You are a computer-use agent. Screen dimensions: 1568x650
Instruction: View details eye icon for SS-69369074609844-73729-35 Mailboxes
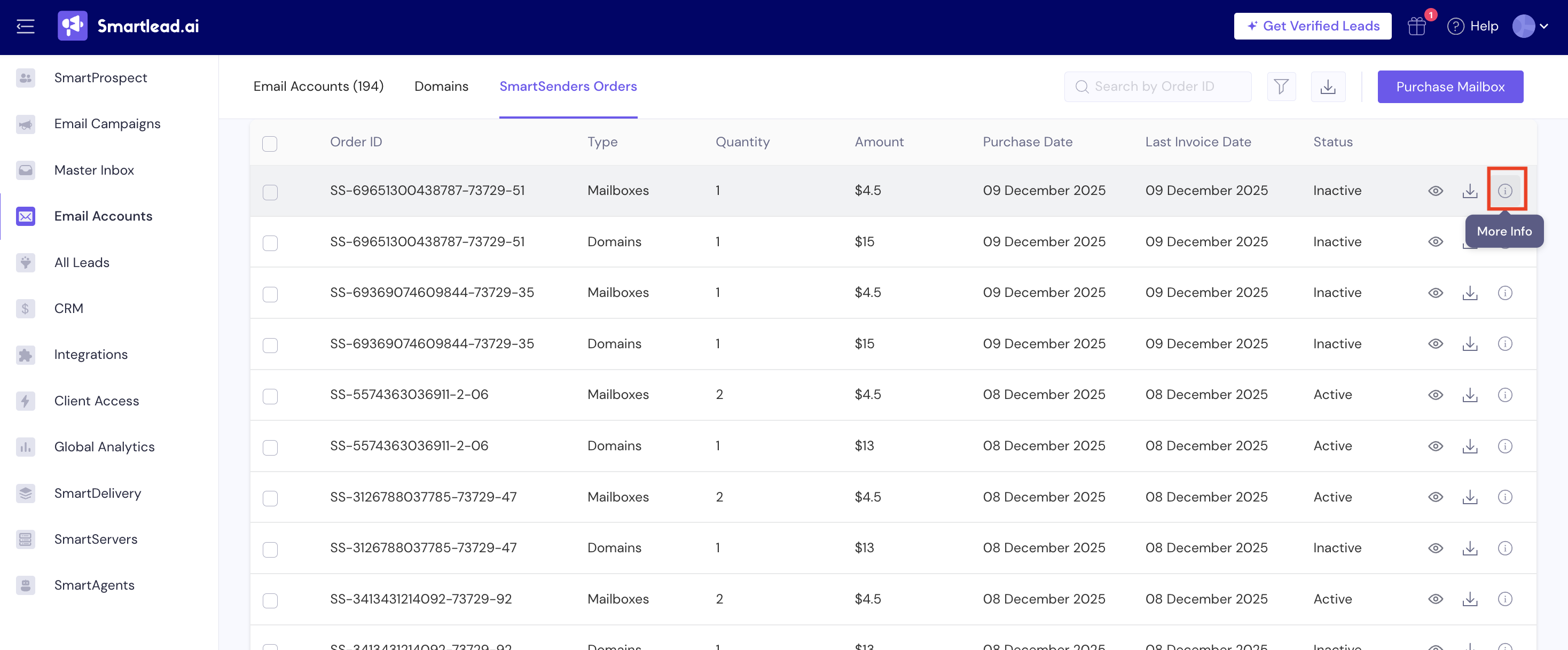[1436, 293]
